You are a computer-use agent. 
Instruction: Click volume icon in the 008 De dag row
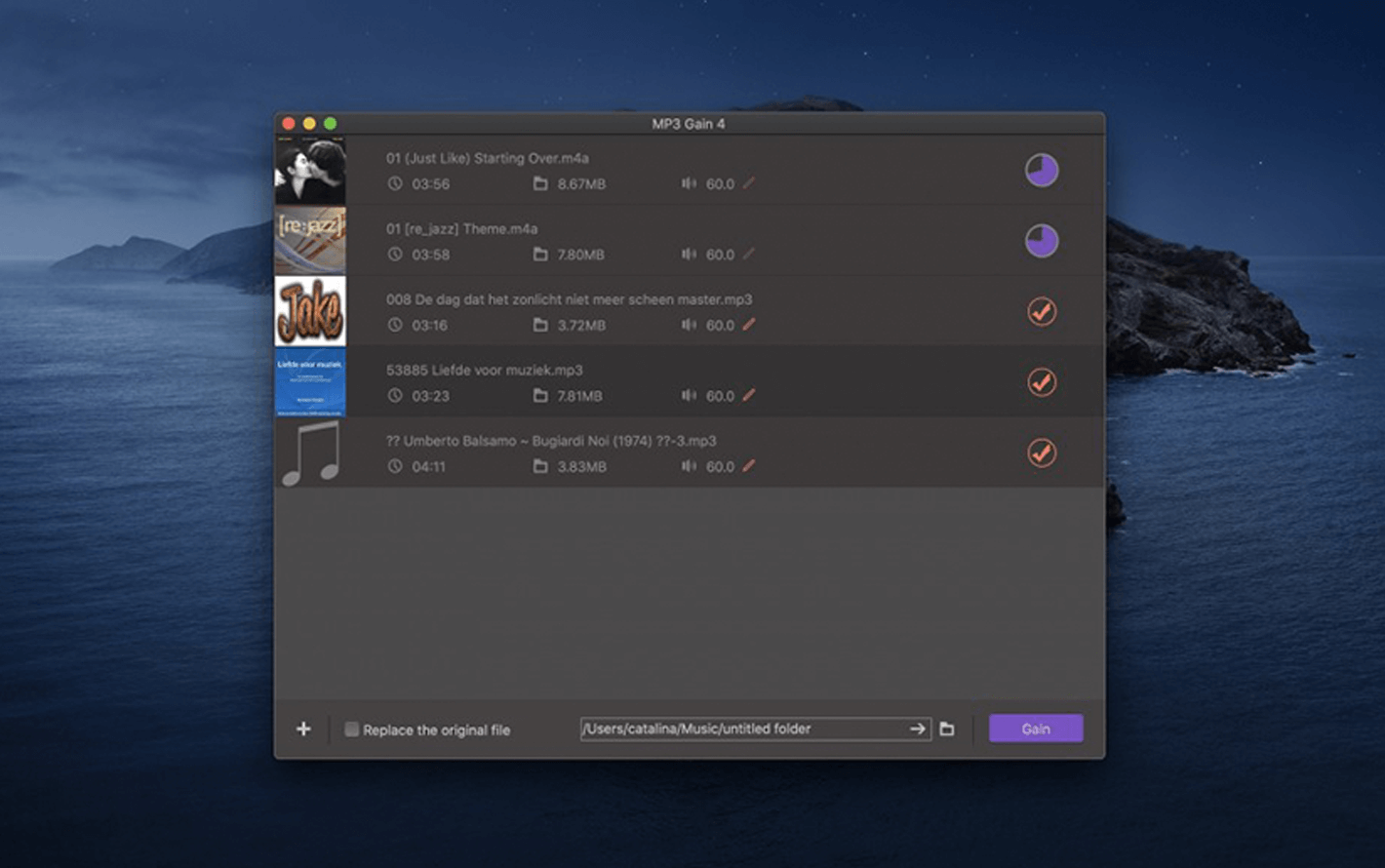click(x=689, y=325)
